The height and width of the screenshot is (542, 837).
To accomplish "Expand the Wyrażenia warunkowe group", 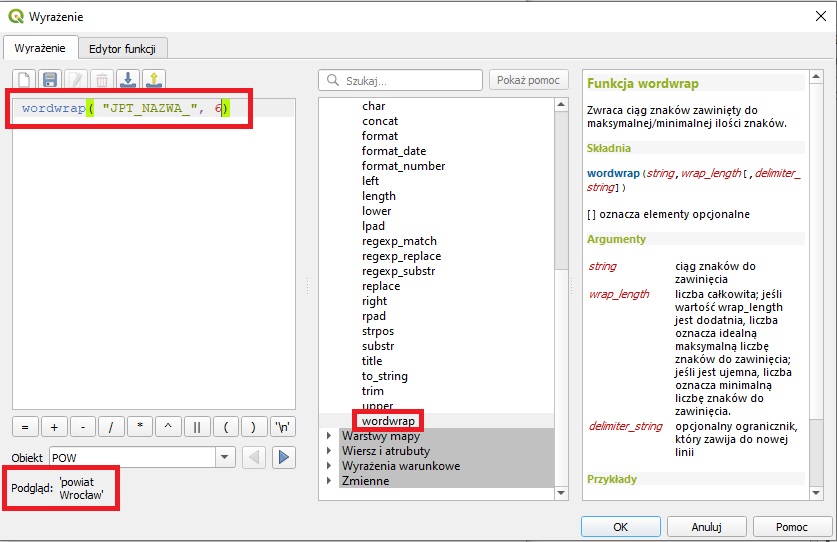I will click(x=329, y=466).
